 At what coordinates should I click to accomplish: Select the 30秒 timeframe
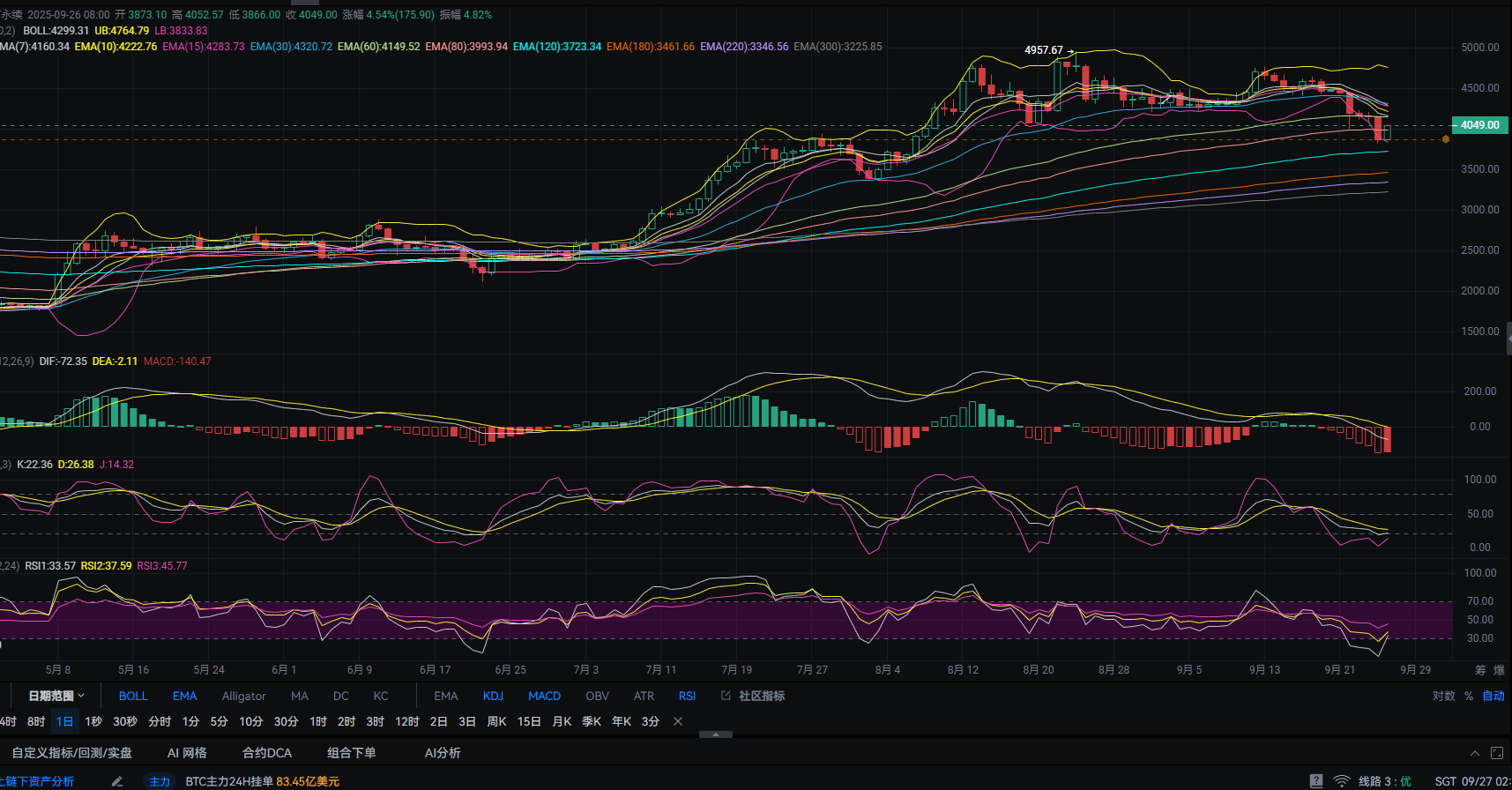[125, 721]
